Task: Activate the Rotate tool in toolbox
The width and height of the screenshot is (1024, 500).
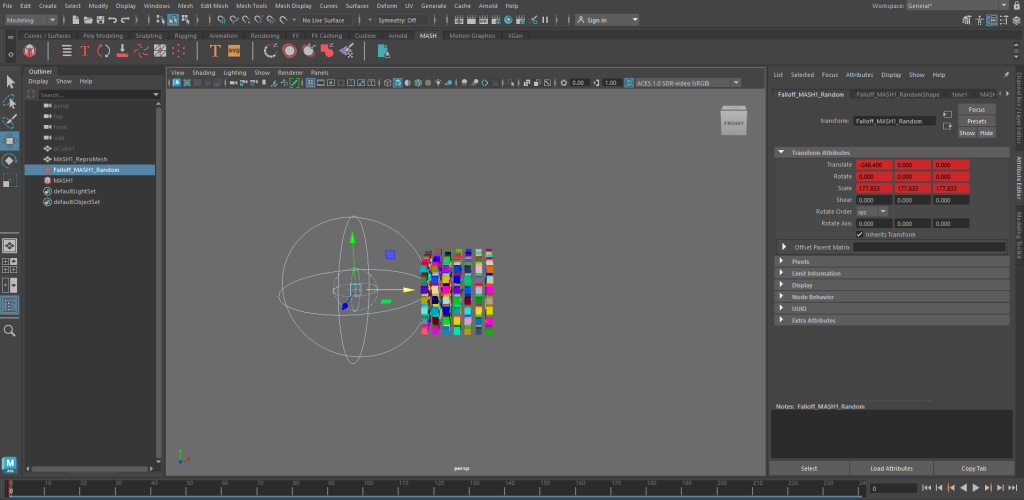Action: (10, 160)
